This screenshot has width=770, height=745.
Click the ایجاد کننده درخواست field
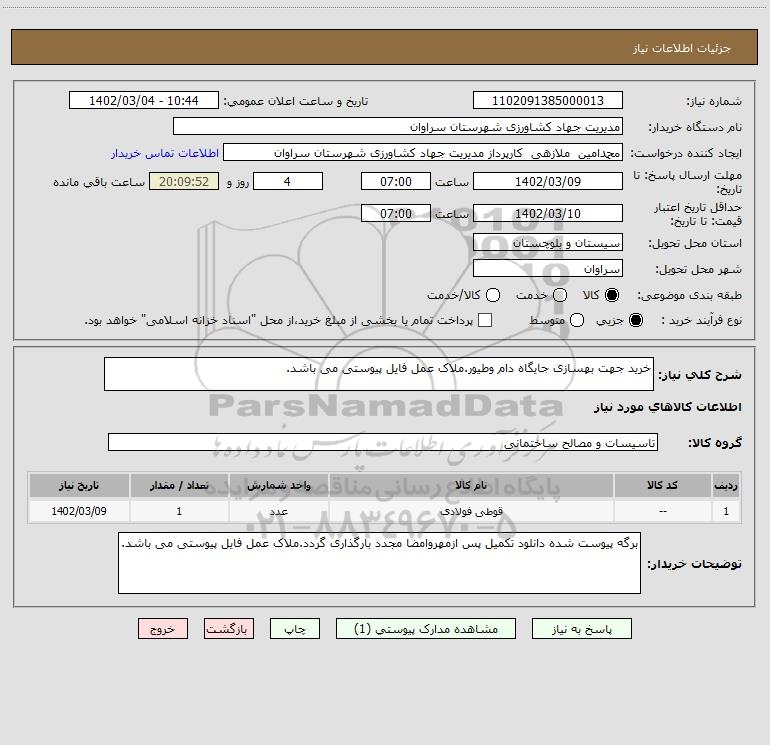[423, 152]
